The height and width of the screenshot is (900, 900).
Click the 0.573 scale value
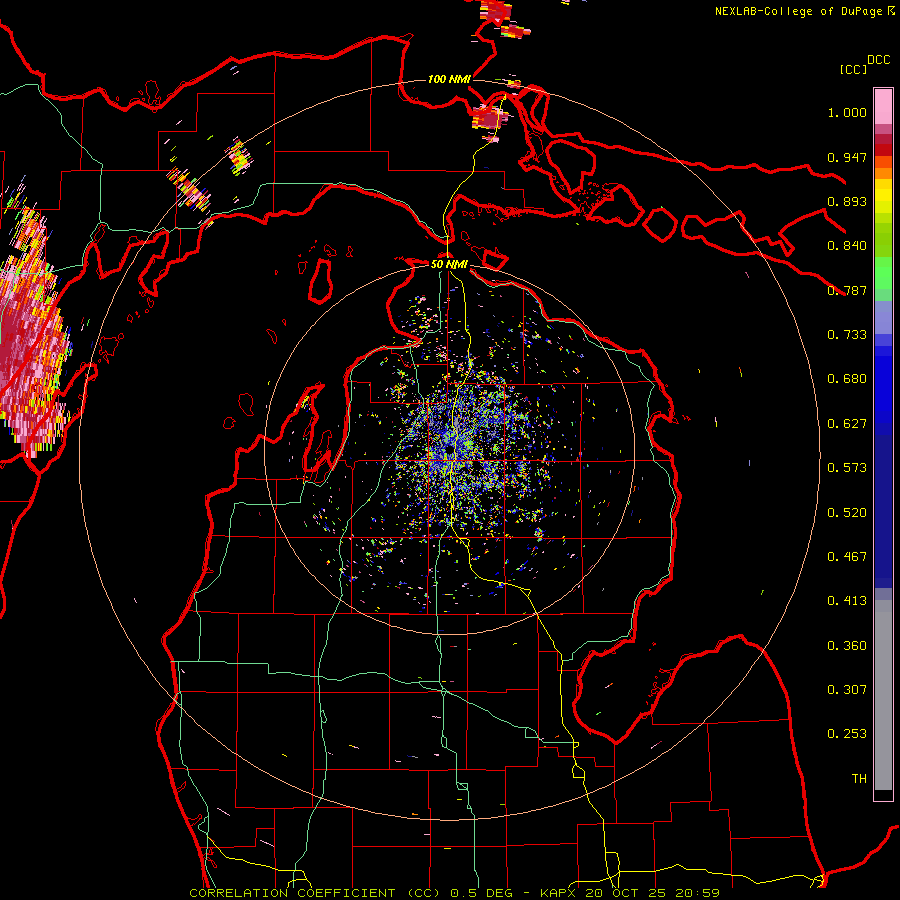[x=847, y=468]
